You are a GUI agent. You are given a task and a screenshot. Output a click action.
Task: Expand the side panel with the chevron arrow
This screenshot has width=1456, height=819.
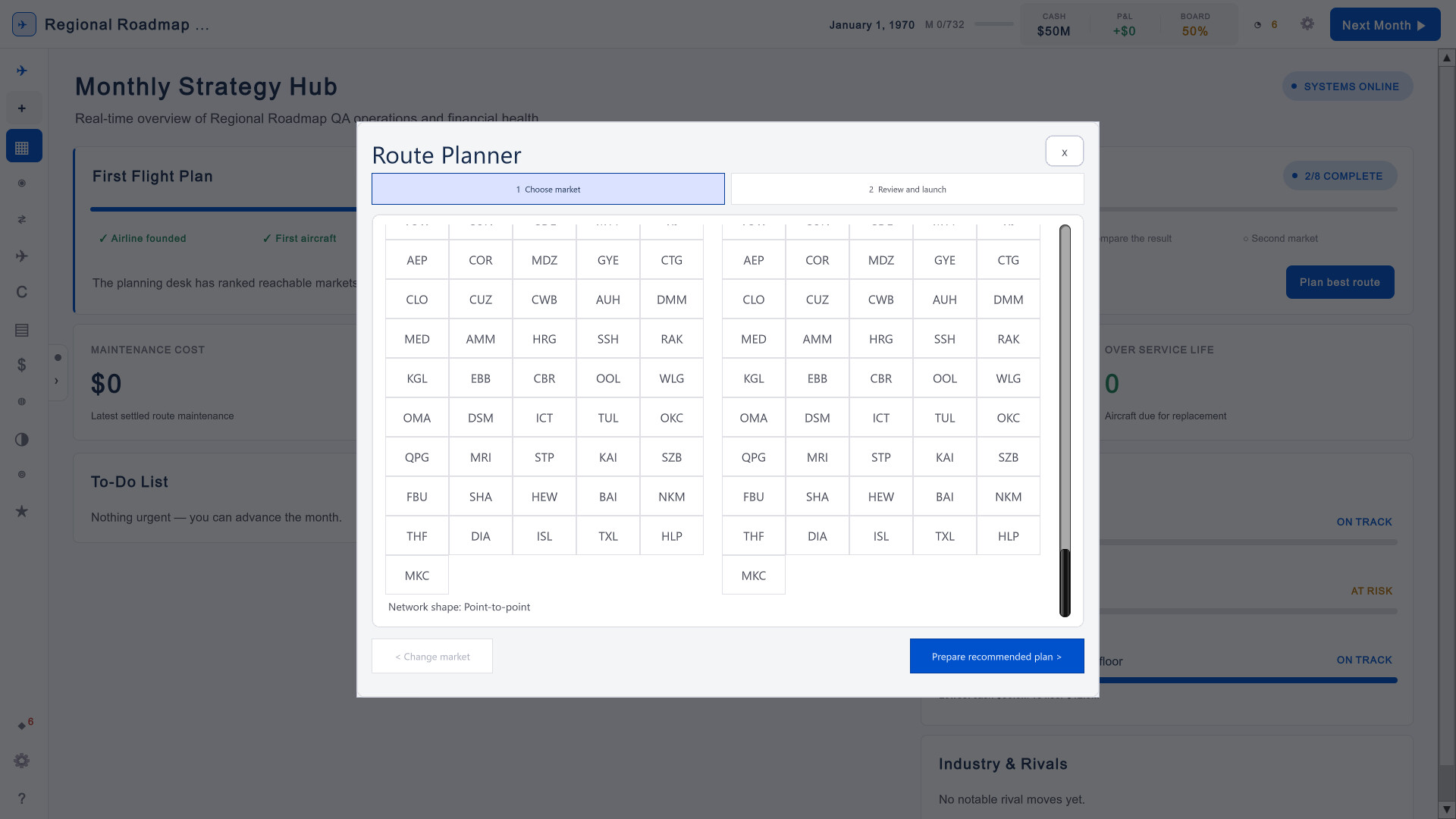57,381
